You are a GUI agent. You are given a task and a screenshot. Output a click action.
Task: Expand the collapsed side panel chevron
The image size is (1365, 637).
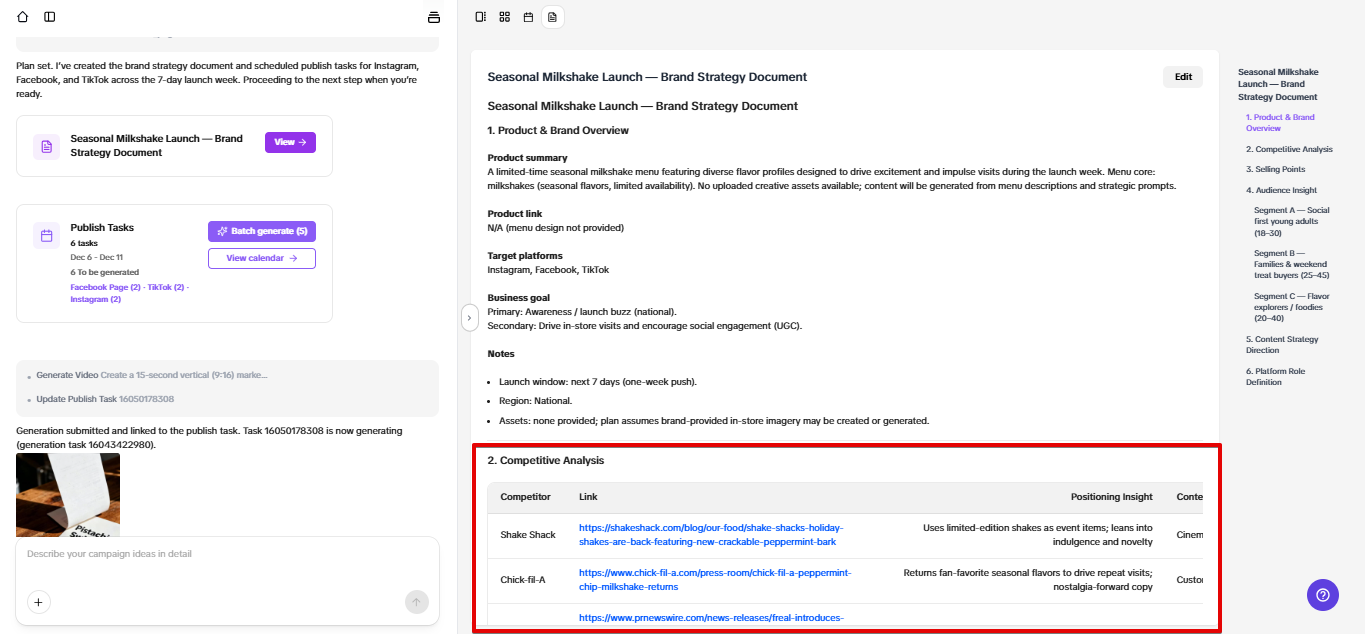(469, 317)
